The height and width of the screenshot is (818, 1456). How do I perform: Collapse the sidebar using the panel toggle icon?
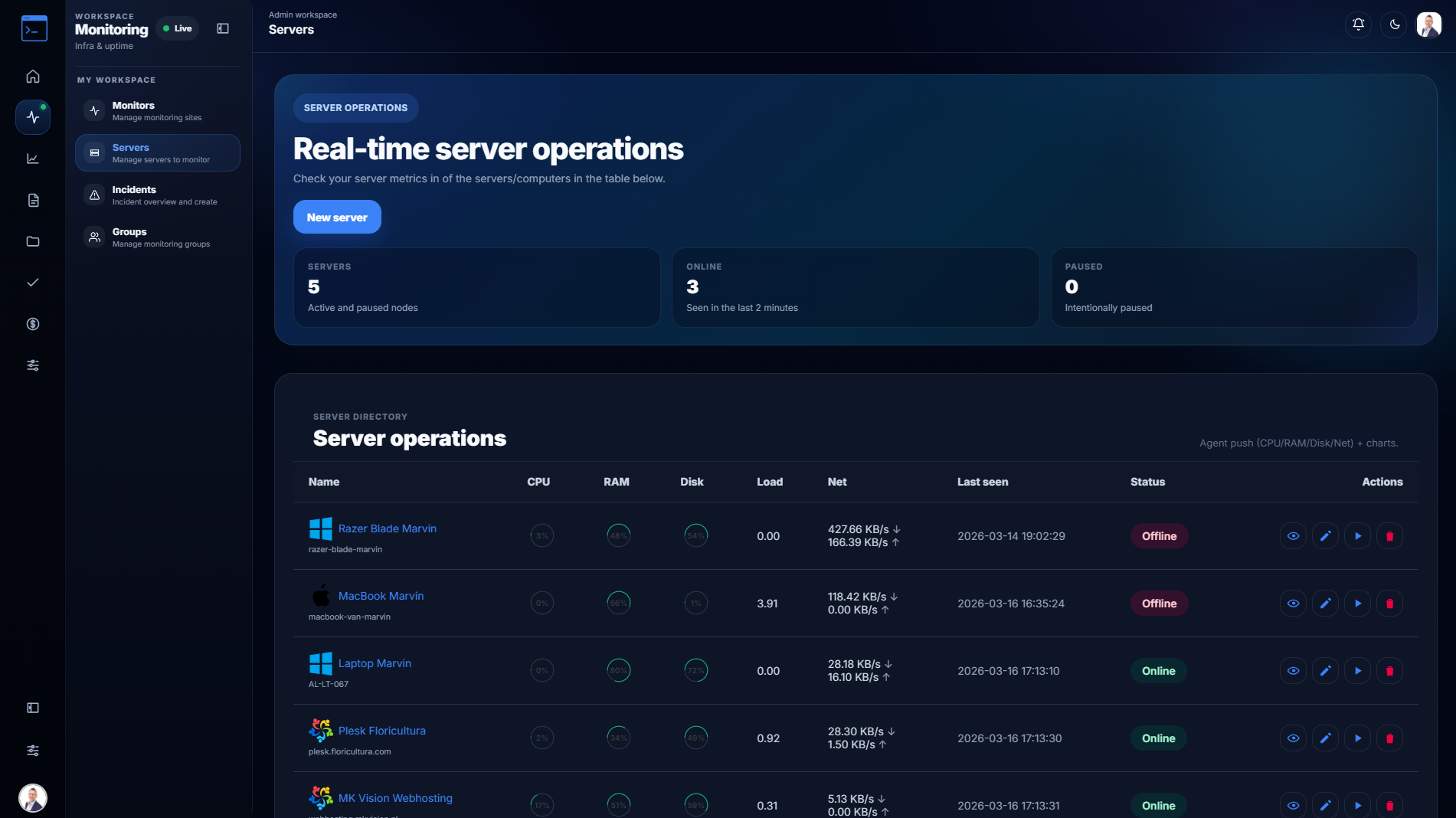[x=223, y=28]
